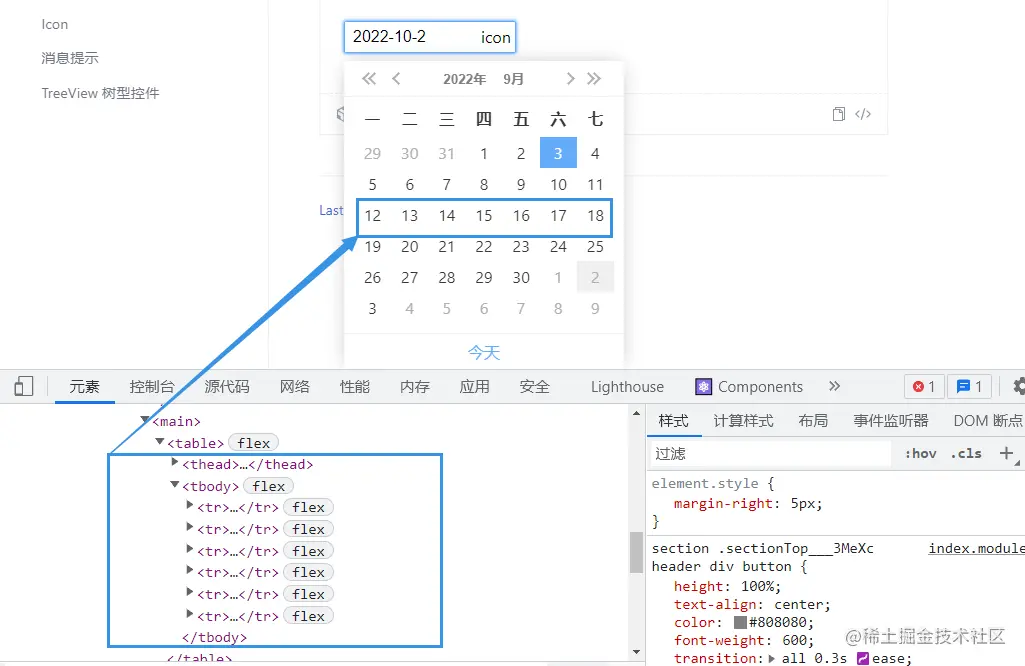Expand the thead node

(x=175, y=463)
